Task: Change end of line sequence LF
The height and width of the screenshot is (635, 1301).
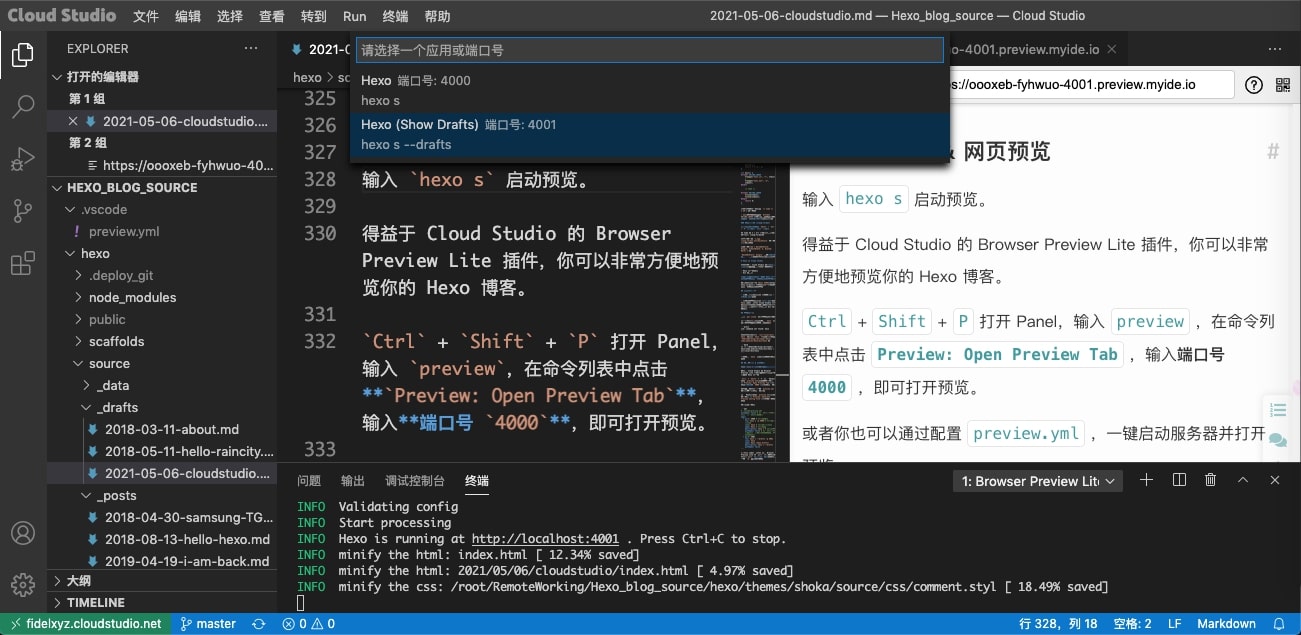Action: coord(1174,624)
